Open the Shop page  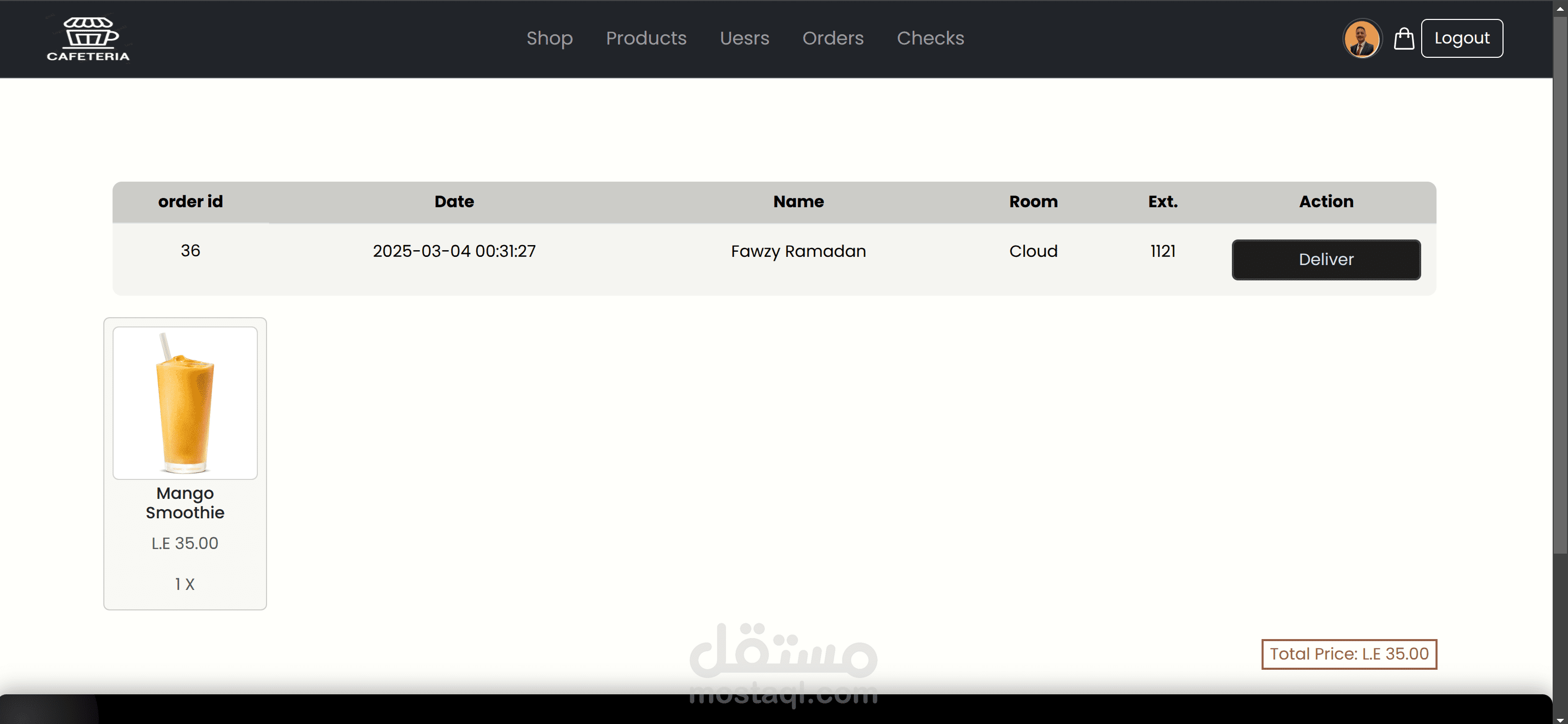[549, 38]
